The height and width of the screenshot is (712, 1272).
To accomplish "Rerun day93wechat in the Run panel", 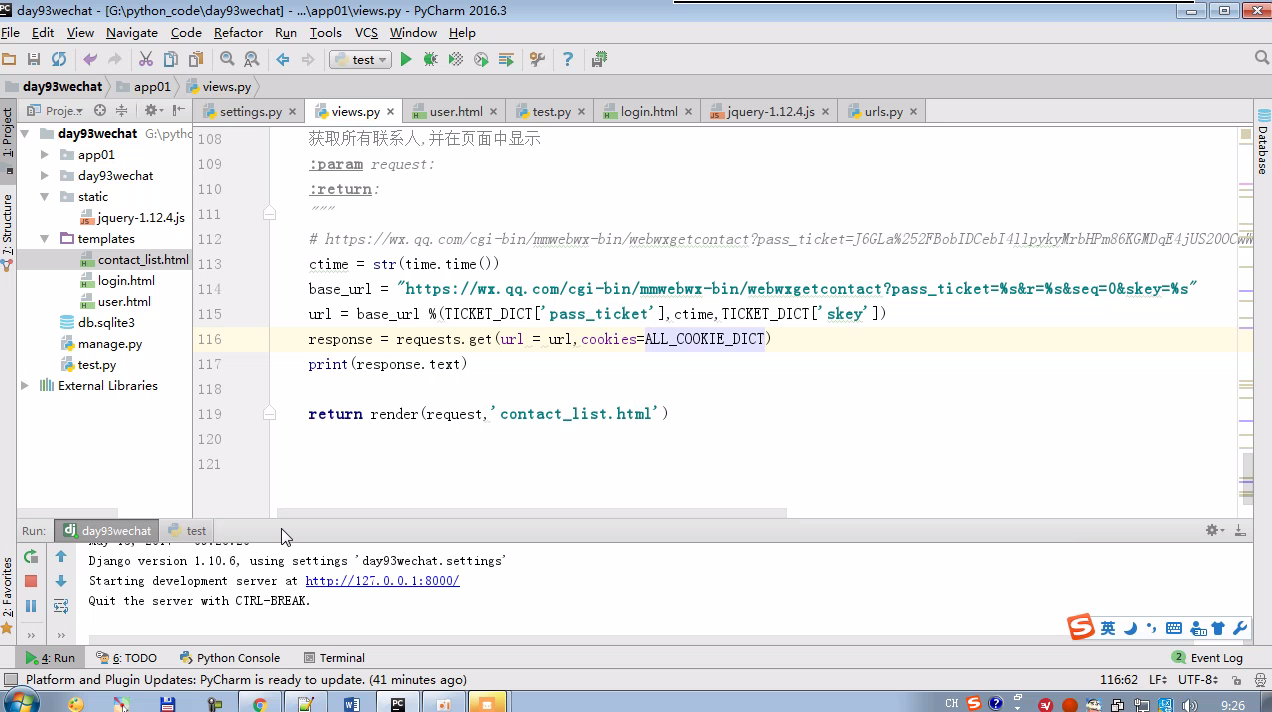I will tap(31, 557).
